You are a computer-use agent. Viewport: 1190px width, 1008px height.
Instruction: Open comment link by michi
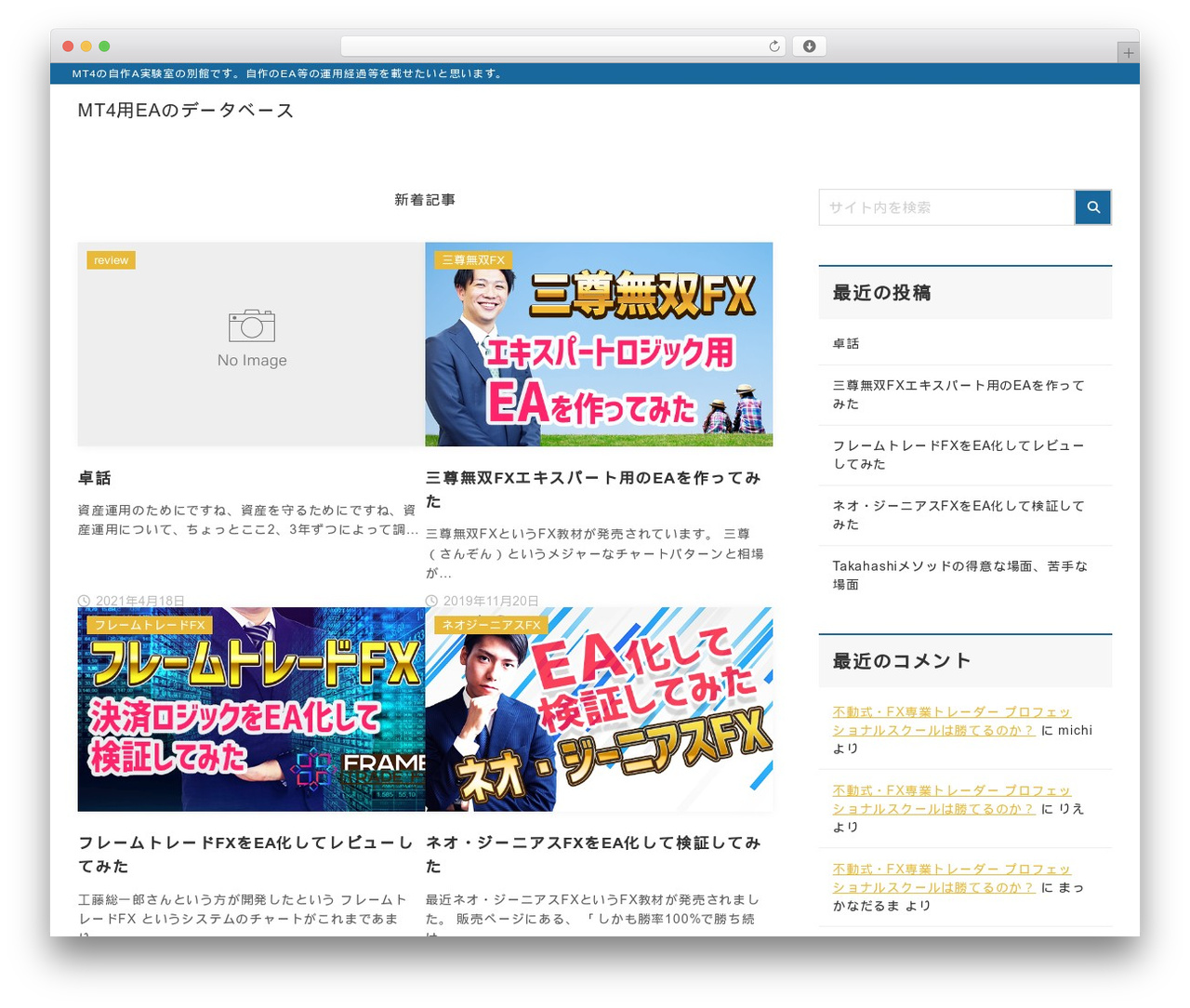(x=951, y=721)
